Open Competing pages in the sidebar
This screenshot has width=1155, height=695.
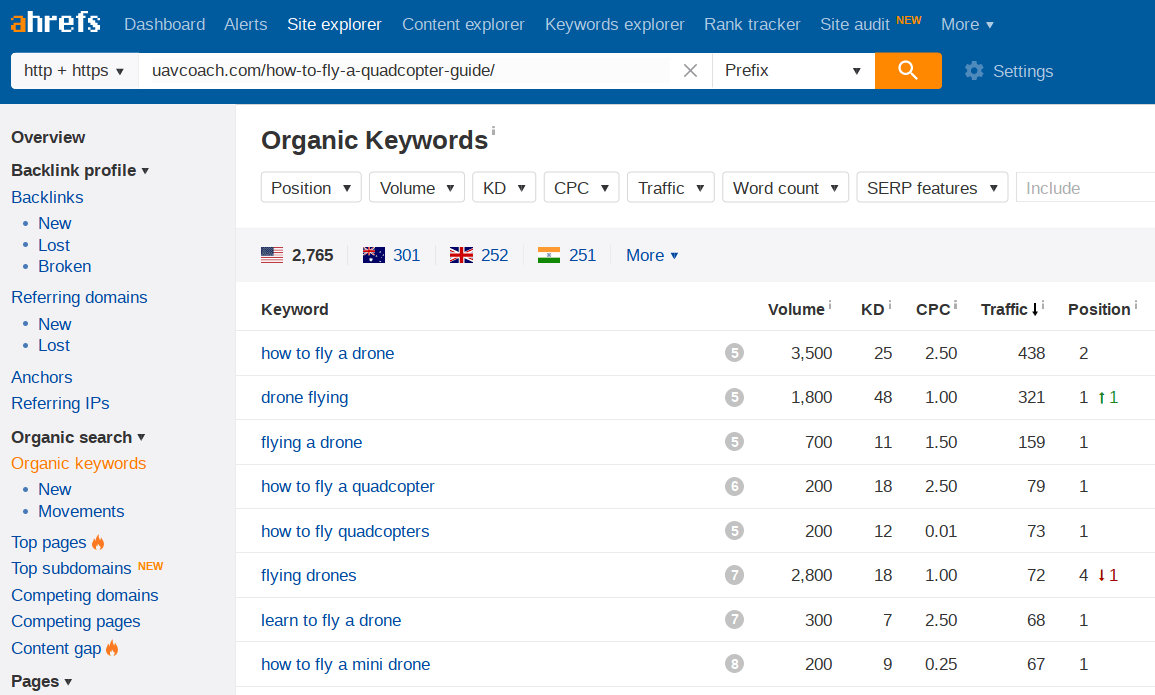(x=75, y=622)
